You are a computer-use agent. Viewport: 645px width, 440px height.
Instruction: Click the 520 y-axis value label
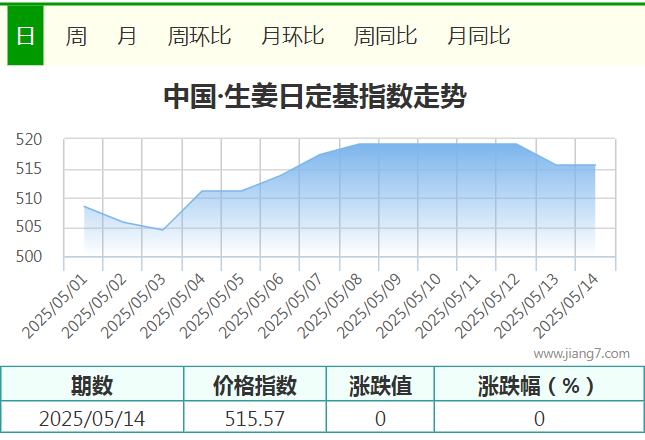click(30, 140)
